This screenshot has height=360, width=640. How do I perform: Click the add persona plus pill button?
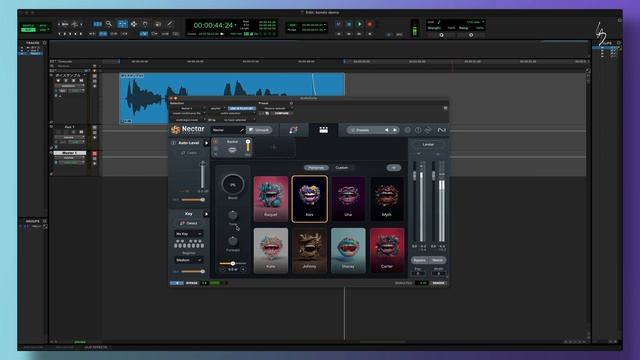393,168
